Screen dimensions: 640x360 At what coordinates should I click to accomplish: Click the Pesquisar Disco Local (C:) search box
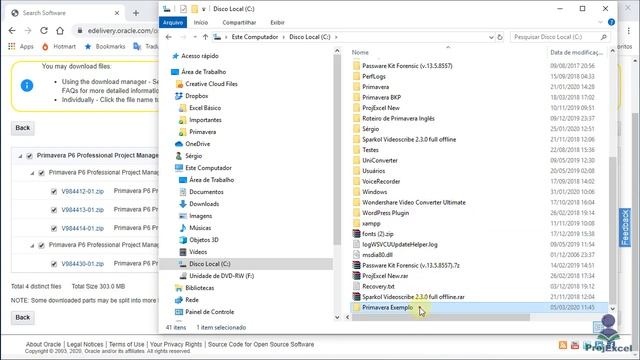point(559,37)
